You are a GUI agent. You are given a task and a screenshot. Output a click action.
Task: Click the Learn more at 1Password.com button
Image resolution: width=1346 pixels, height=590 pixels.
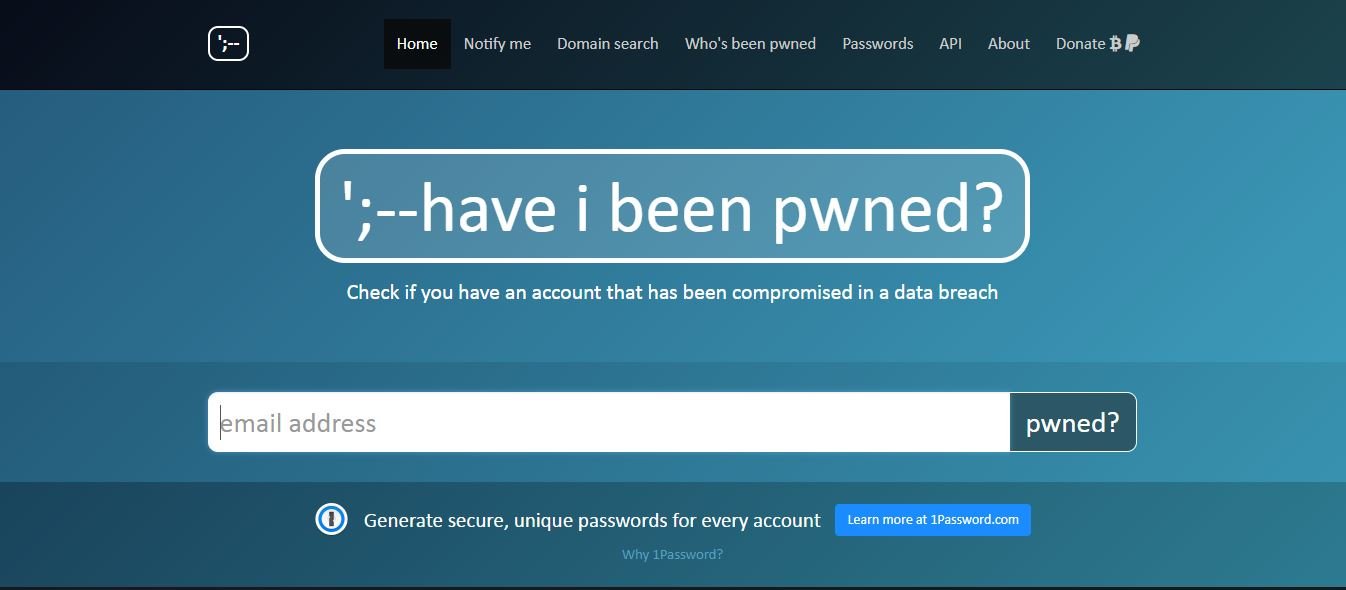[x=933, y=520]
